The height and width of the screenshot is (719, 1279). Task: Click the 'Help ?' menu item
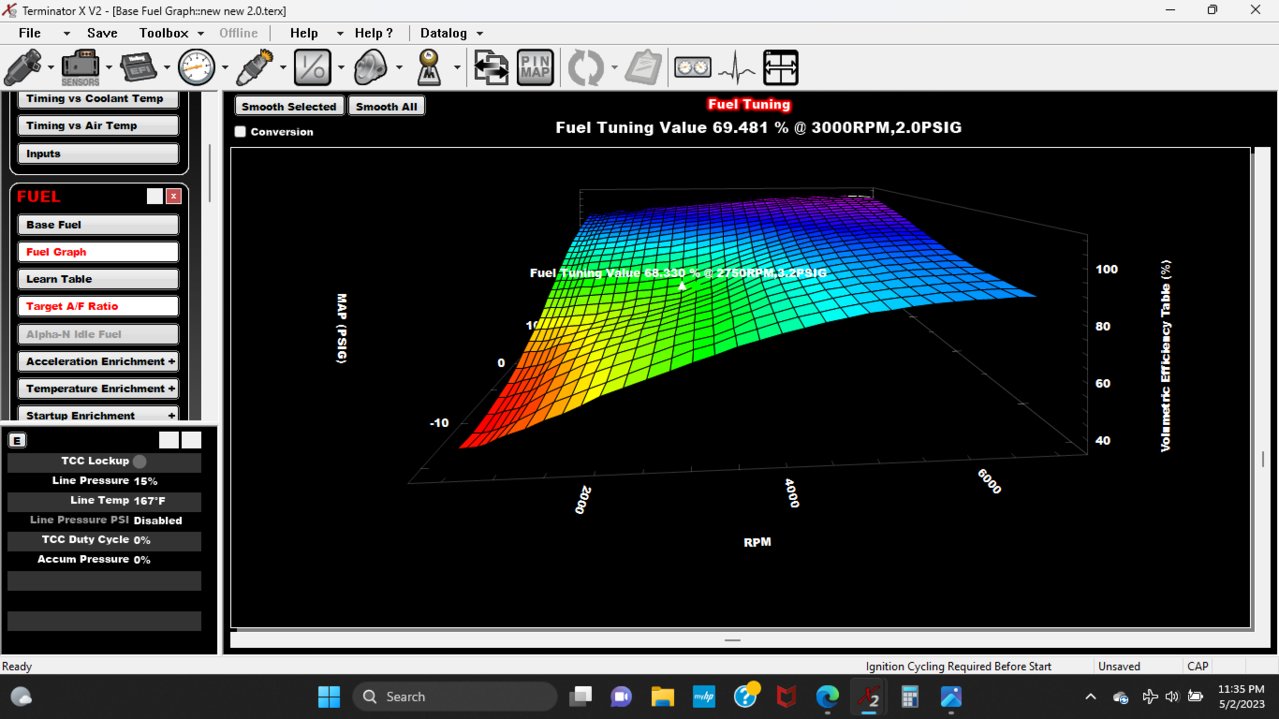374,33
